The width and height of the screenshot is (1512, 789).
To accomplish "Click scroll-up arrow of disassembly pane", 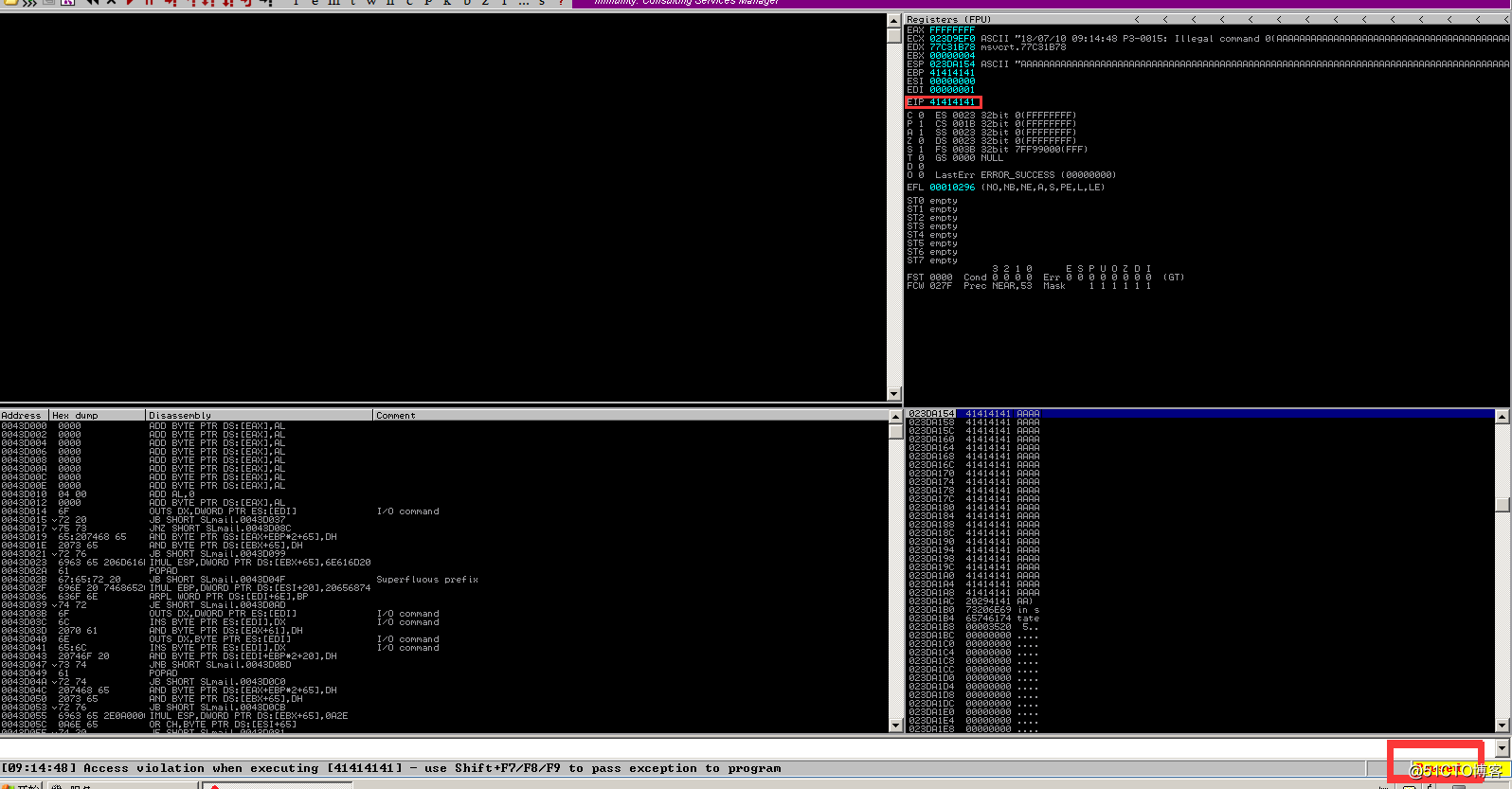I will point(894,20).
